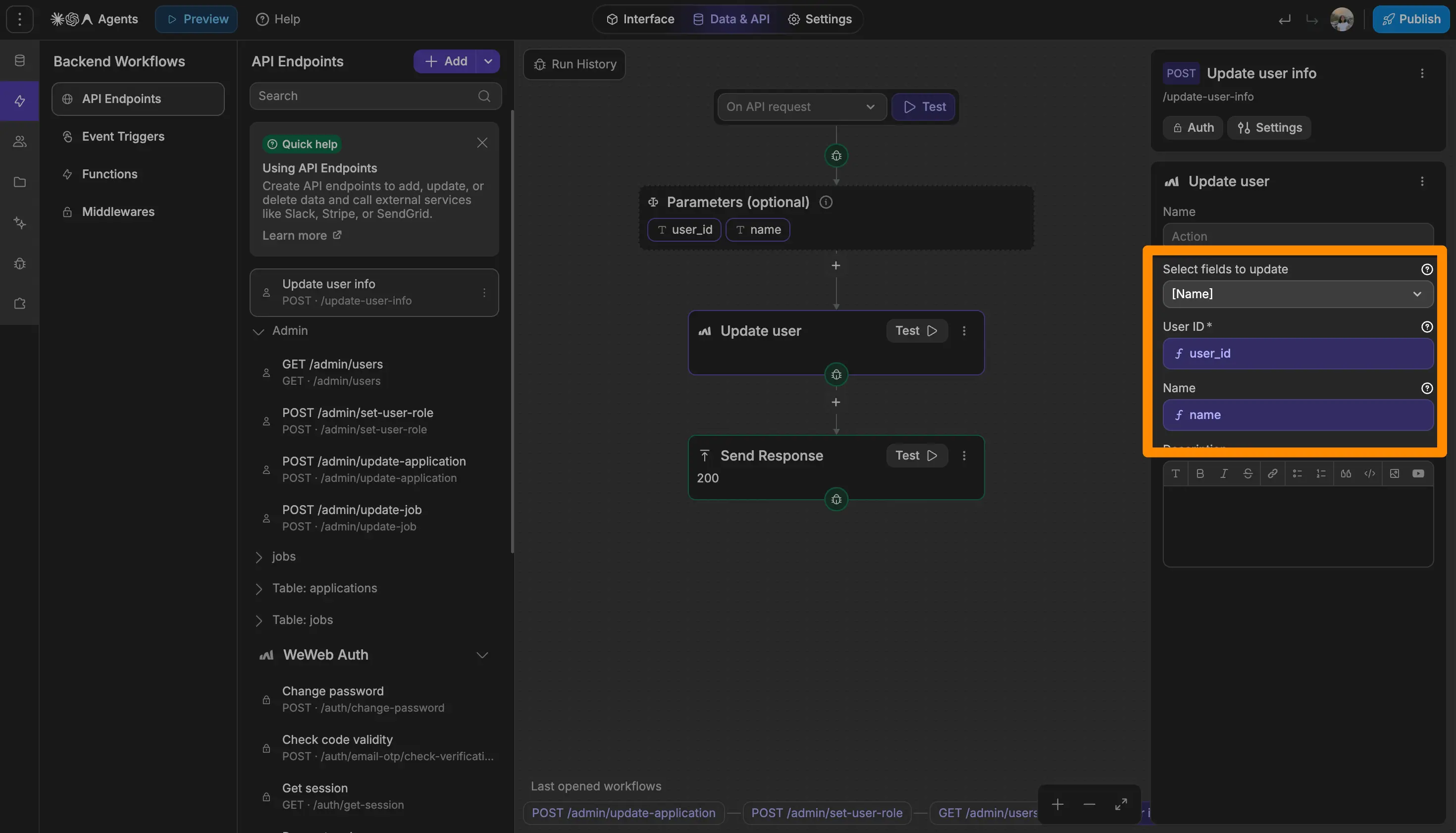Click the expand canvas fullscreen icon

pos(1121,804)
